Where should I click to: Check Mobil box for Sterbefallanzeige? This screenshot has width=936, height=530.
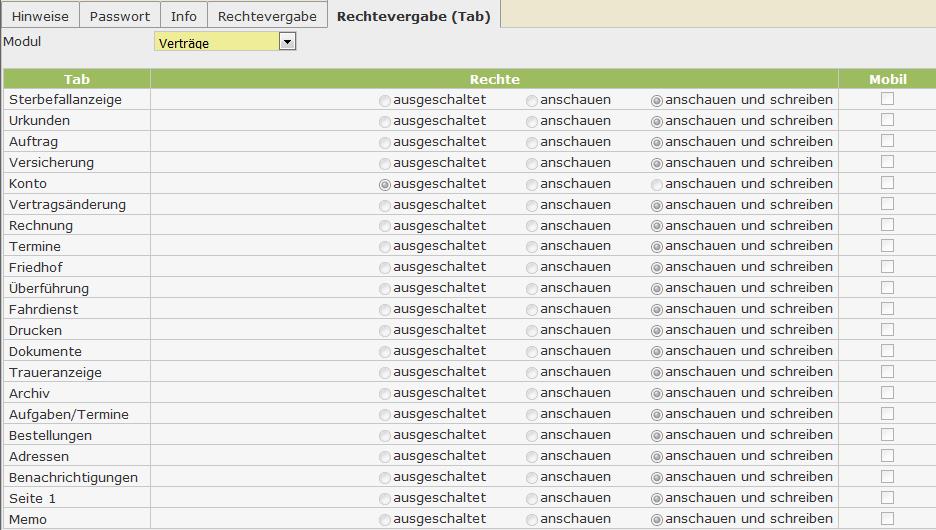pyautogui.click(x=887, y=99)
